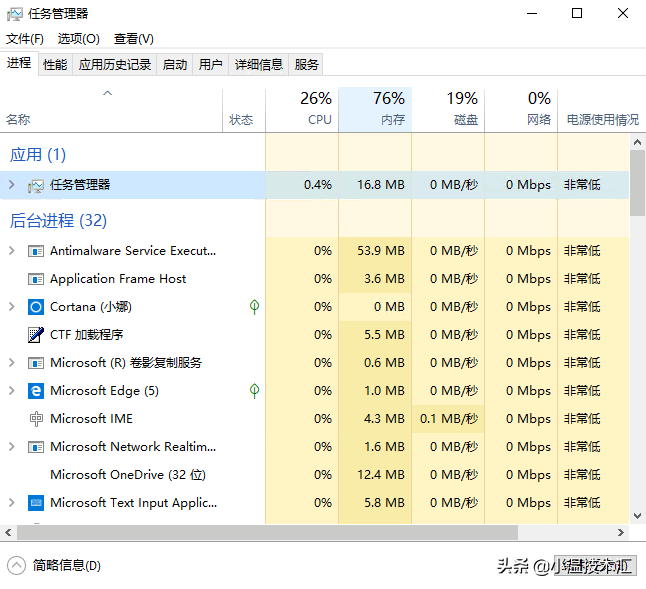Click the Microsoft Edge icon
Screen dimensions: 646x589
coord(36,391)
